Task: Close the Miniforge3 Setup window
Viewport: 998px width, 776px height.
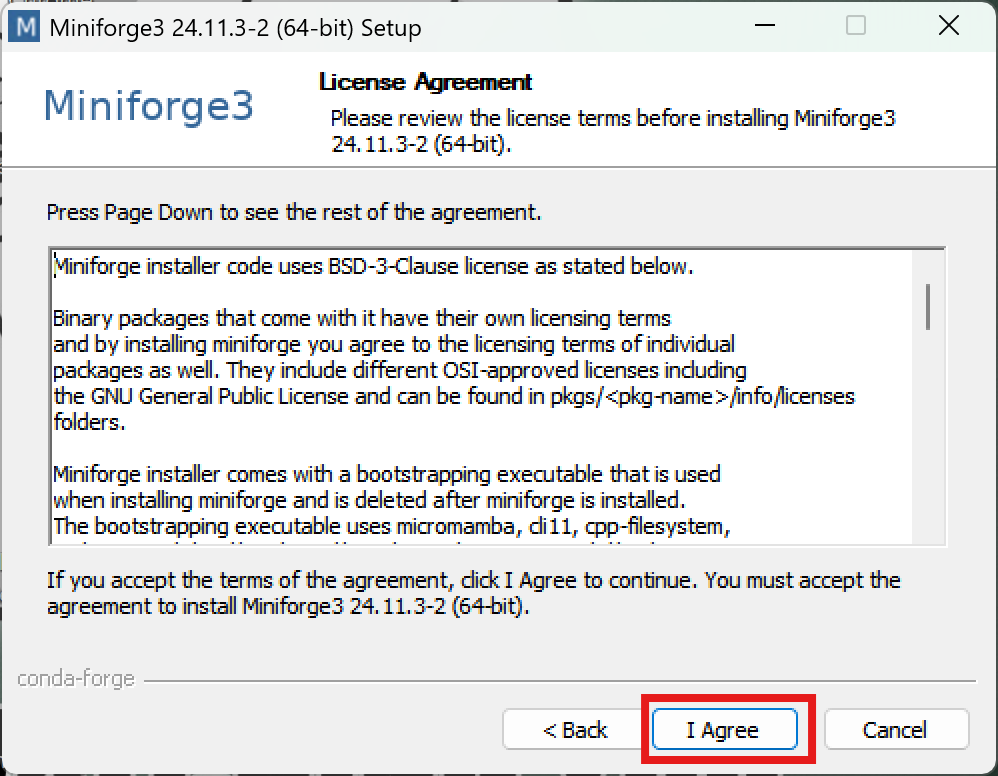Action: tap(948, 27)
